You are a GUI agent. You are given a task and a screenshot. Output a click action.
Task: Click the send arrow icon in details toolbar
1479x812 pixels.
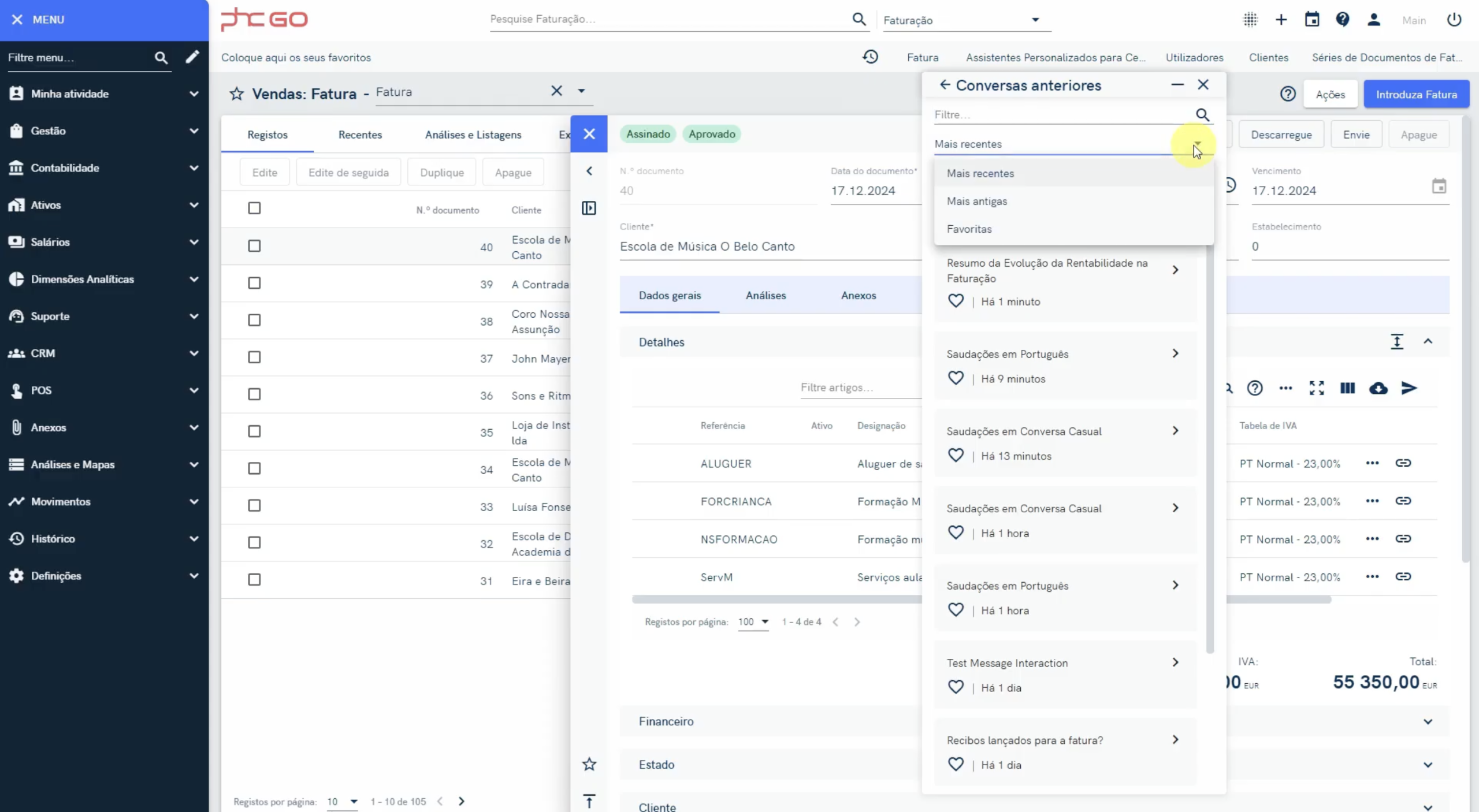pos(1409,388)
